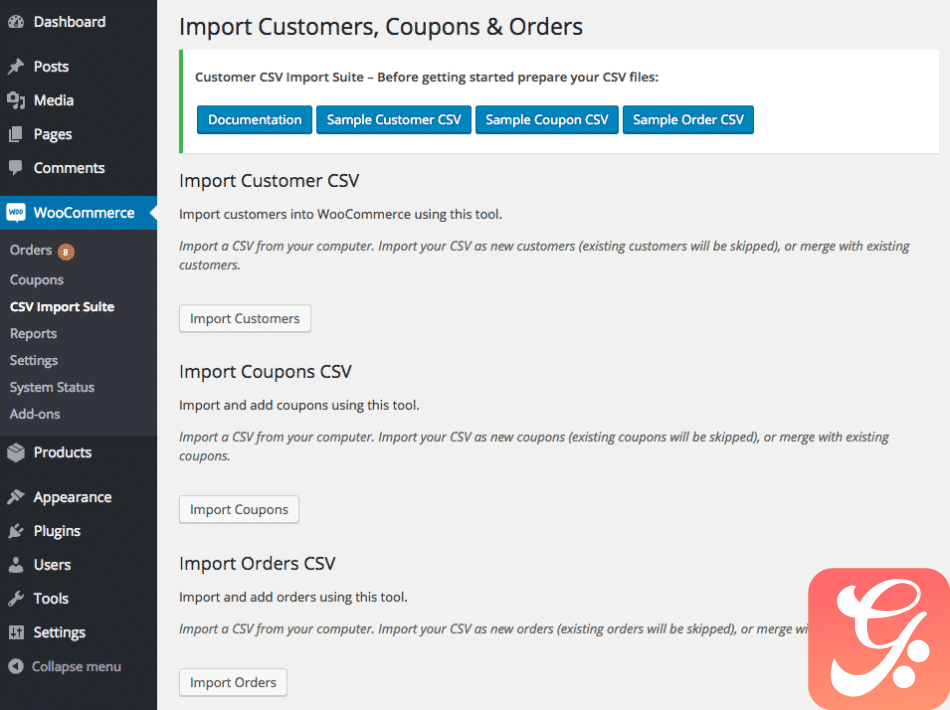The width and height of the screenshot is (950, 710).
Task: Click the Users person icon
Action: pyautogui.click(x=16, y=565)
